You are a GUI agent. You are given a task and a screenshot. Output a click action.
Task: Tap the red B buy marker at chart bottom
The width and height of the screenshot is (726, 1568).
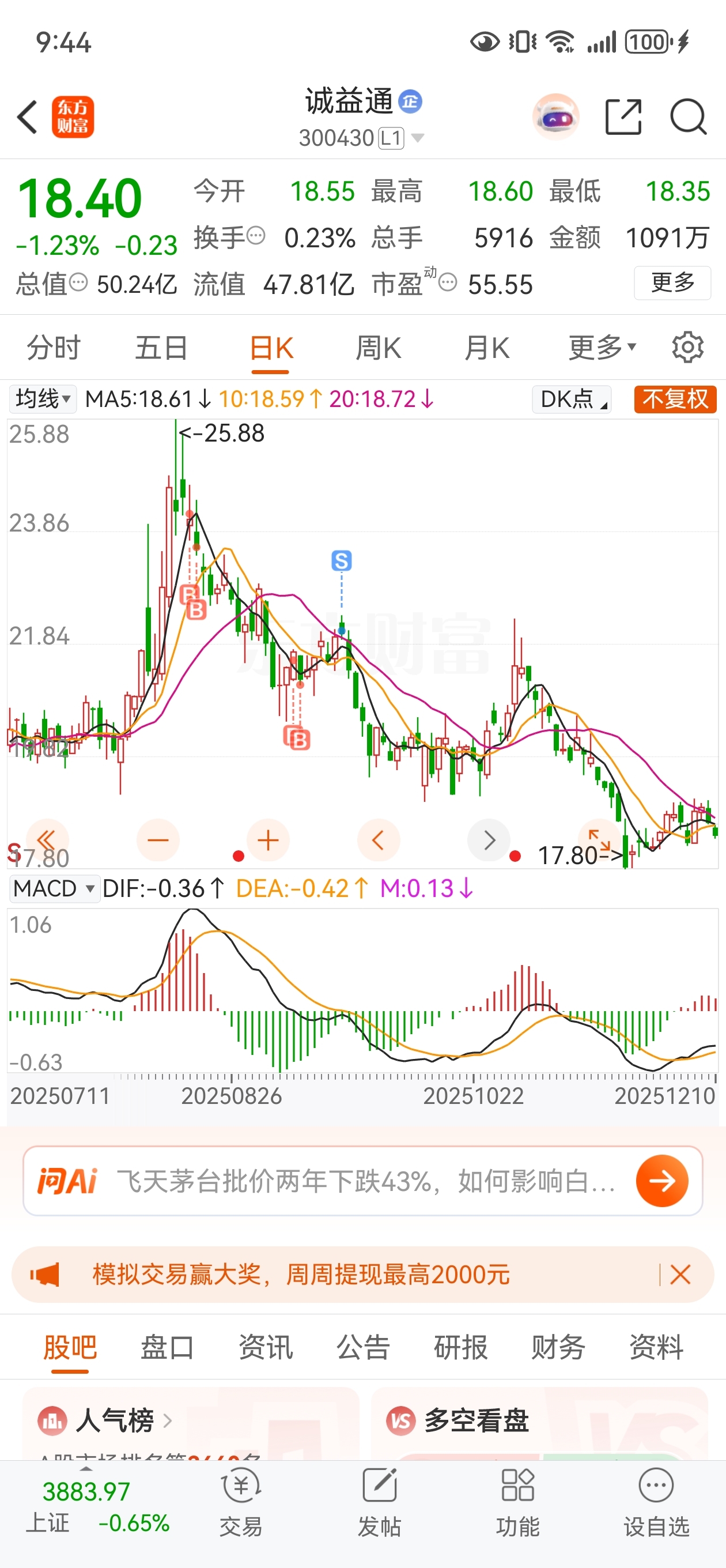[x=301, y=740]
